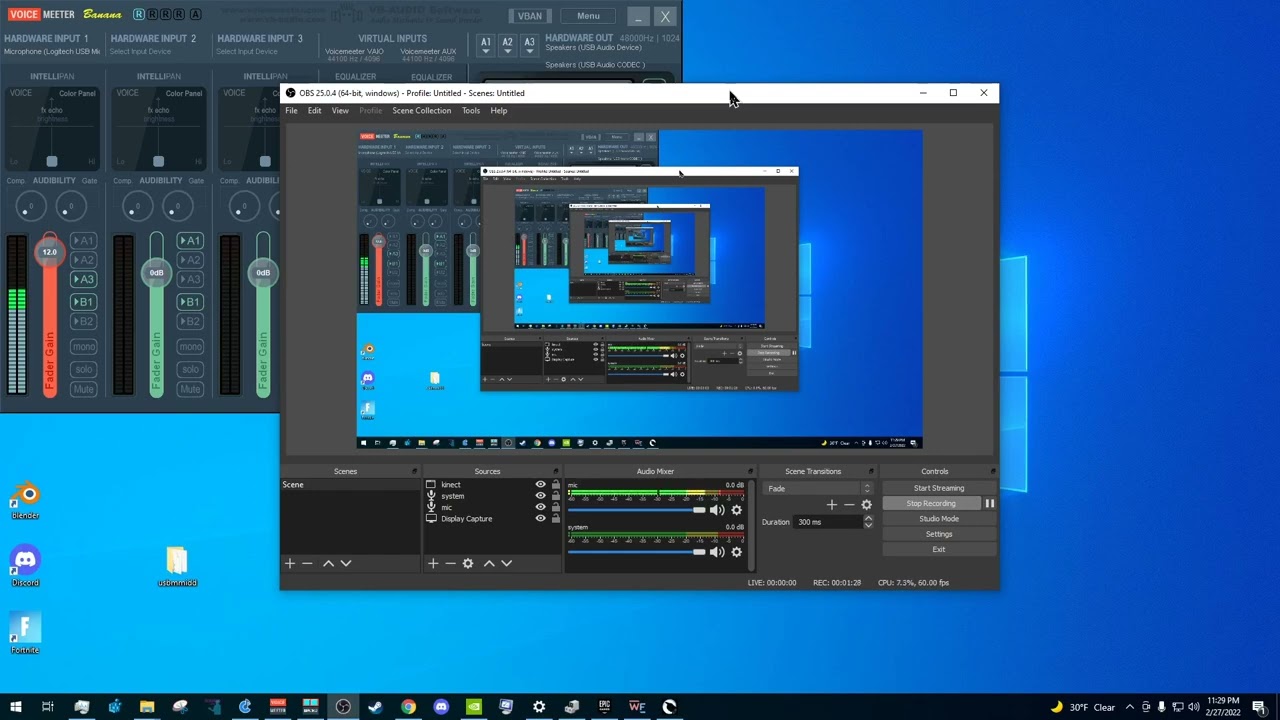1280x720 pixels.
Task: Add a new source with the plus icon
Action: [433, 563]
